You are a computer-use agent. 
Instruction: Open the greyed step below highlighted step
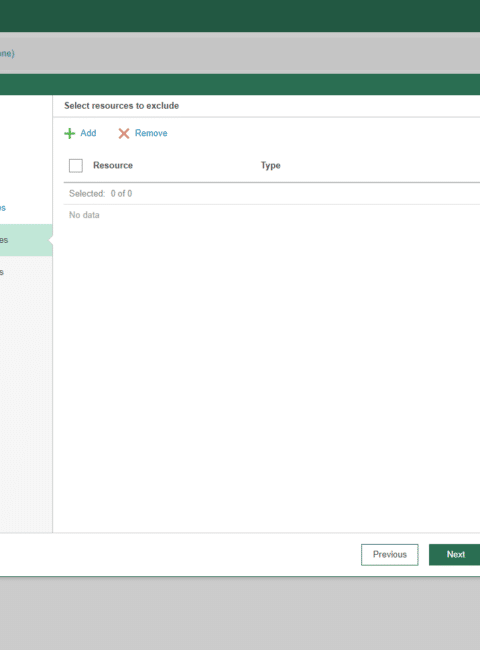click(2, 272)
